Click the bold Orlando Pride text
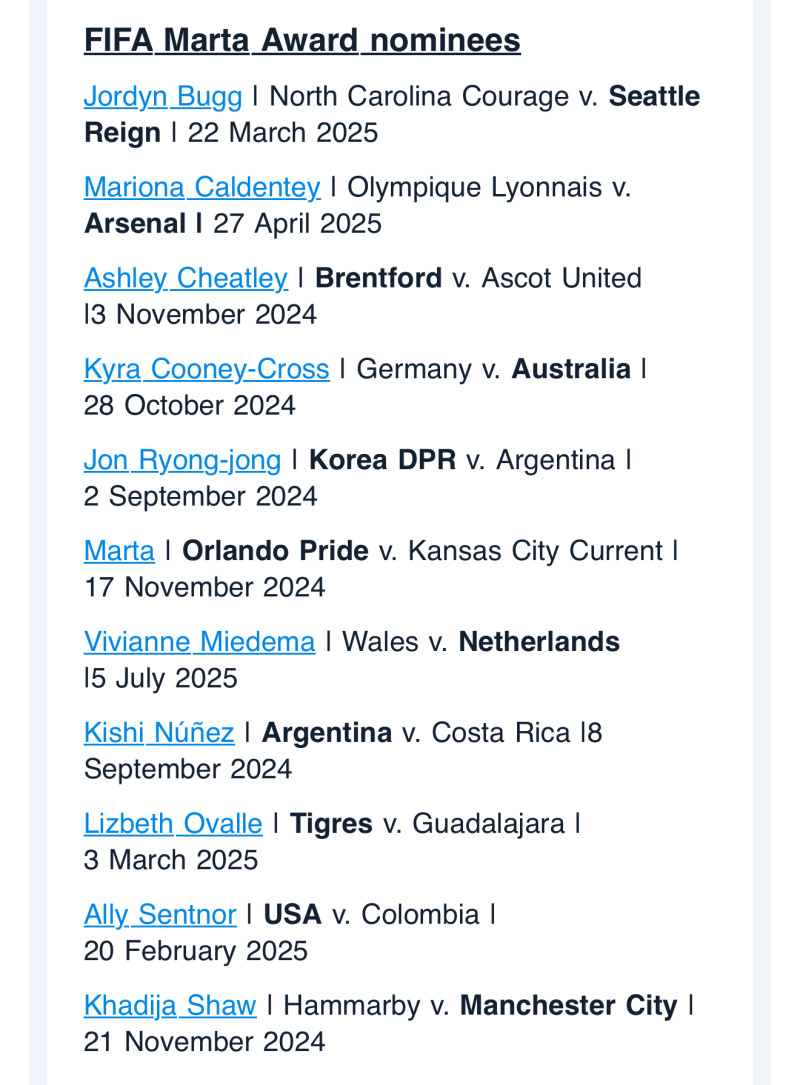Image resolution: width=800 pixels, height=1085 pixels. tap(275, 551)
